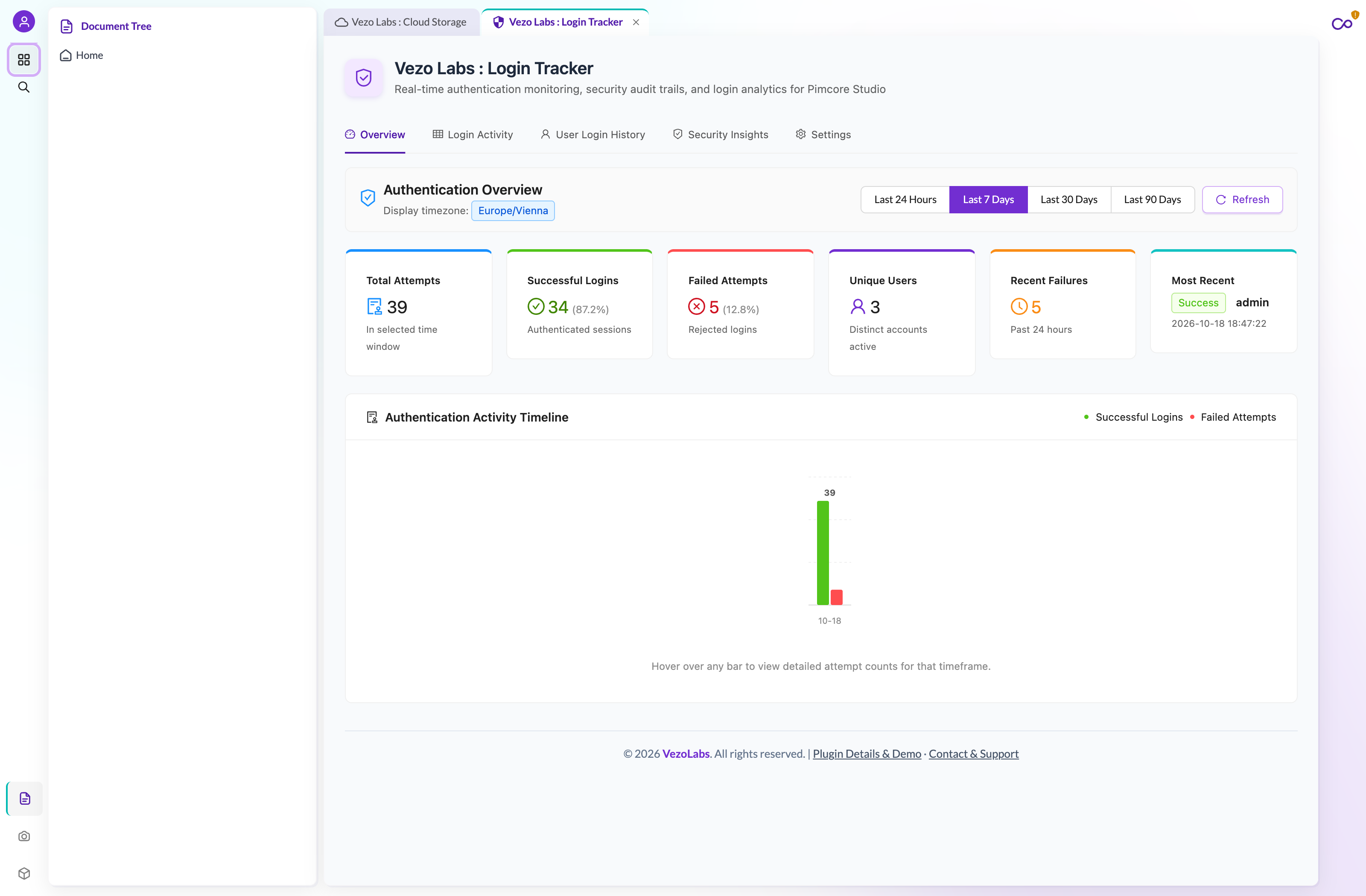This screenshot has height=896, width=1366.
Task: Click the infinity logo icon top right
Action: 1342,23
